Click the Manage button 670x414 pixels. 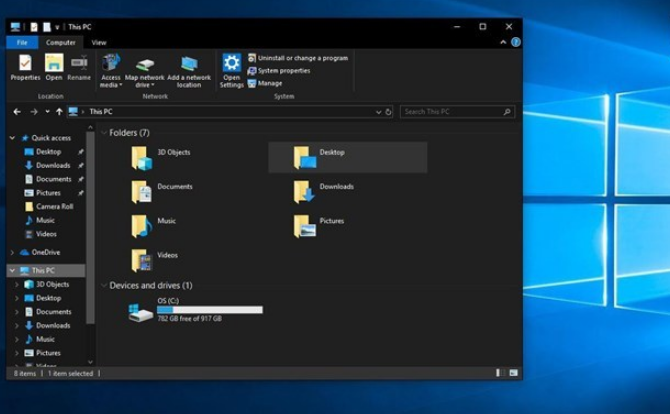click(265, 83)
